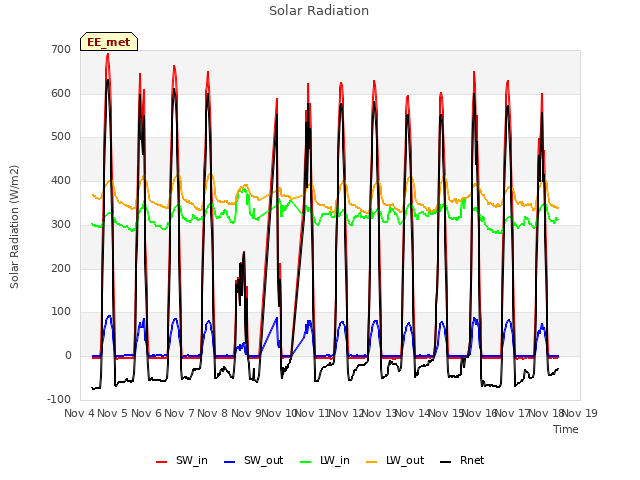Click the 600 y-axis tick label
Screen dimensions: 640x480
click(61, 93)
